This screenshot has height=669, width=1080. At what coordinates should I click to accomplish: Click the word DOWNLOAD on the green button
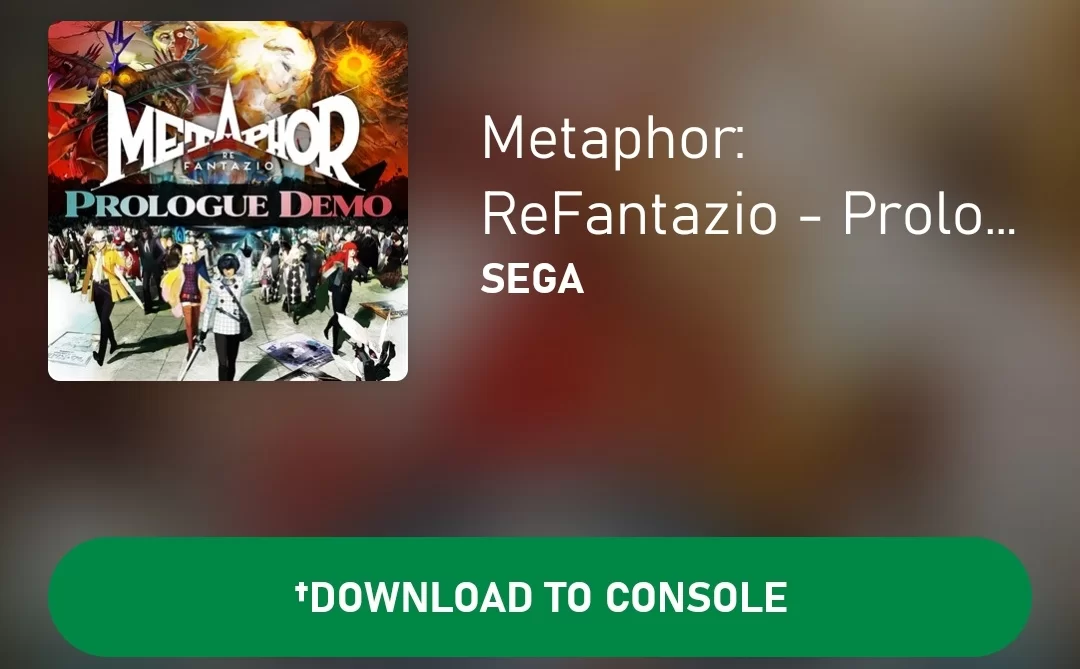click(x=420, y=597)
